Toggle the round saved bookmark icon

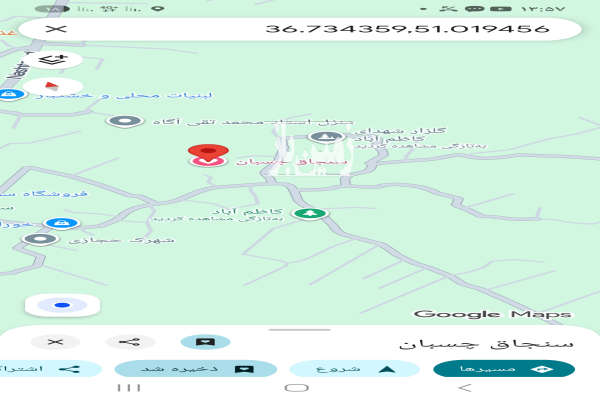click(x=205, y=342)
